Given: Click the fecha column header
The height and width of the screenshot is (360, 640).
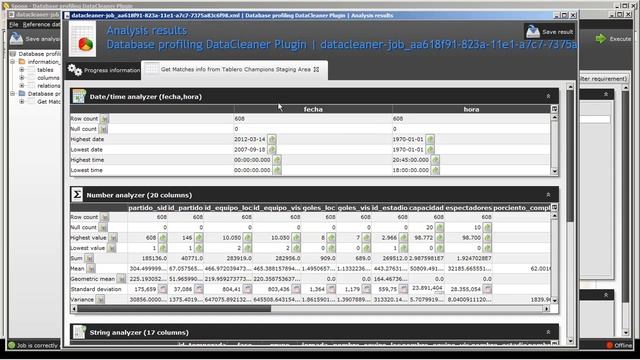Looking at the screenshot, I should (313, 109).
